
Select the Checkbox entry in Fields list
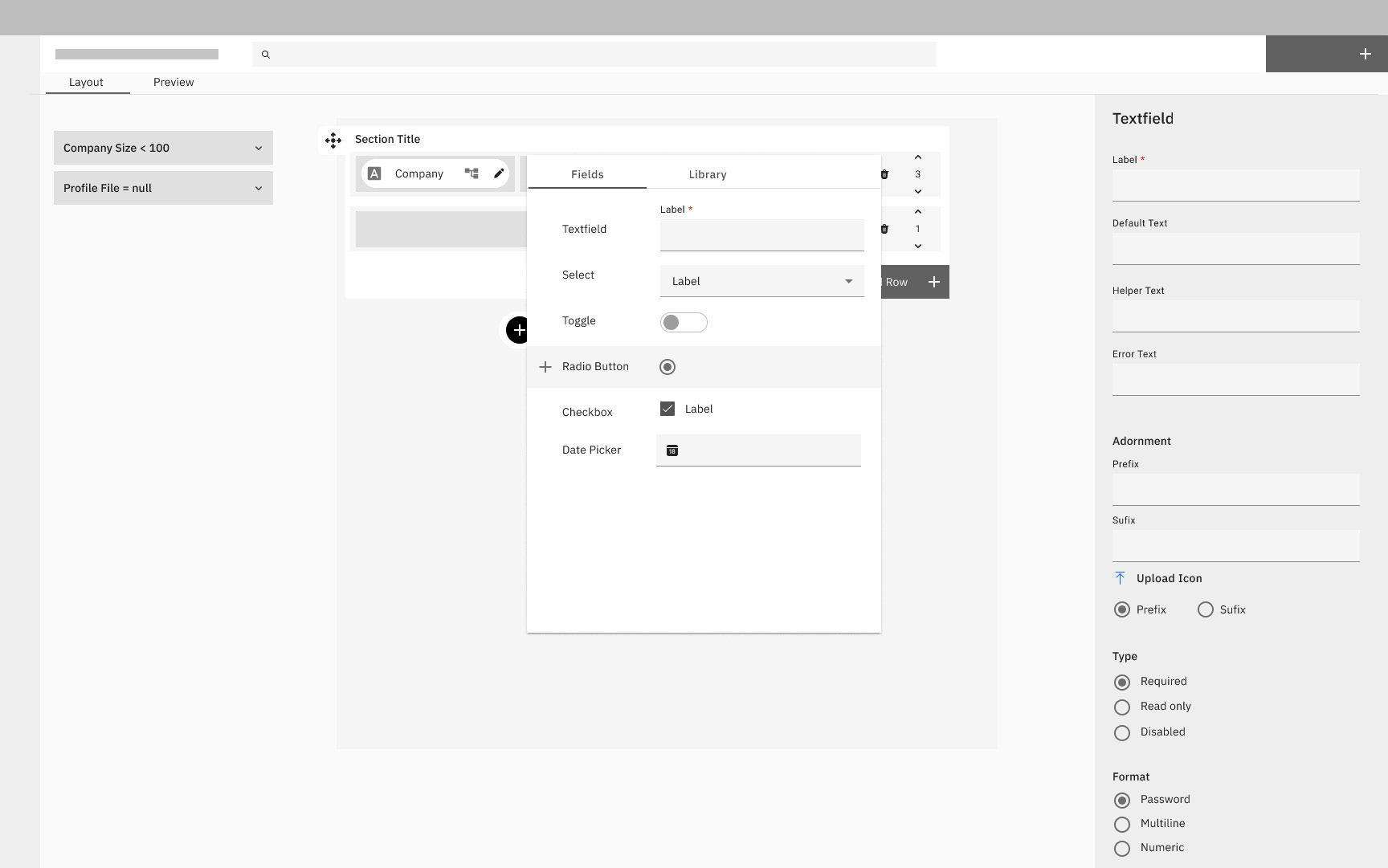coord(587,412)
